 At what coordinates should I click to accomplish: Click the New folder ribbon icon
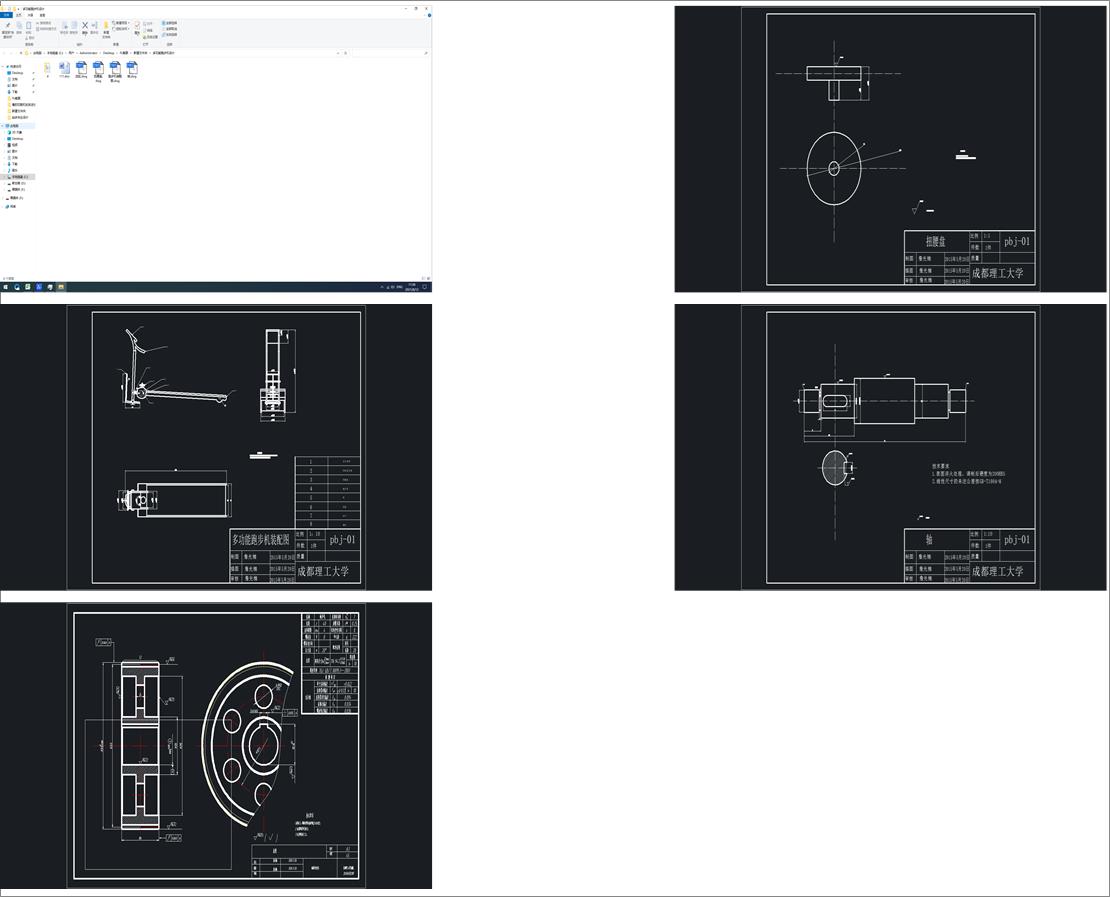point(106,25)
